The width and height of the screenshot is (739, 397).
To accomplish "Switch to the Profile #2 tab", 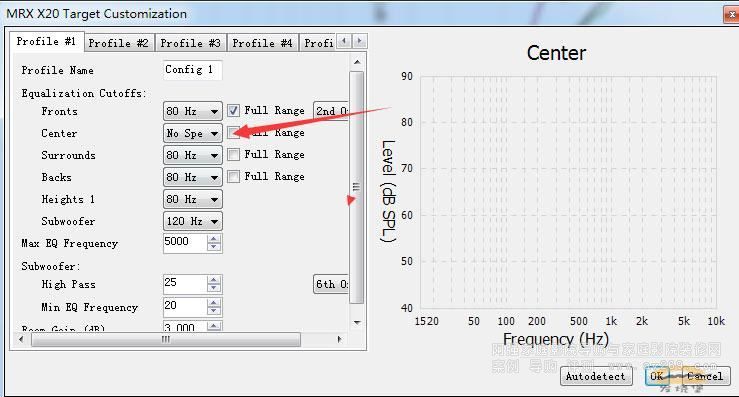I will (x=119, y=43).
